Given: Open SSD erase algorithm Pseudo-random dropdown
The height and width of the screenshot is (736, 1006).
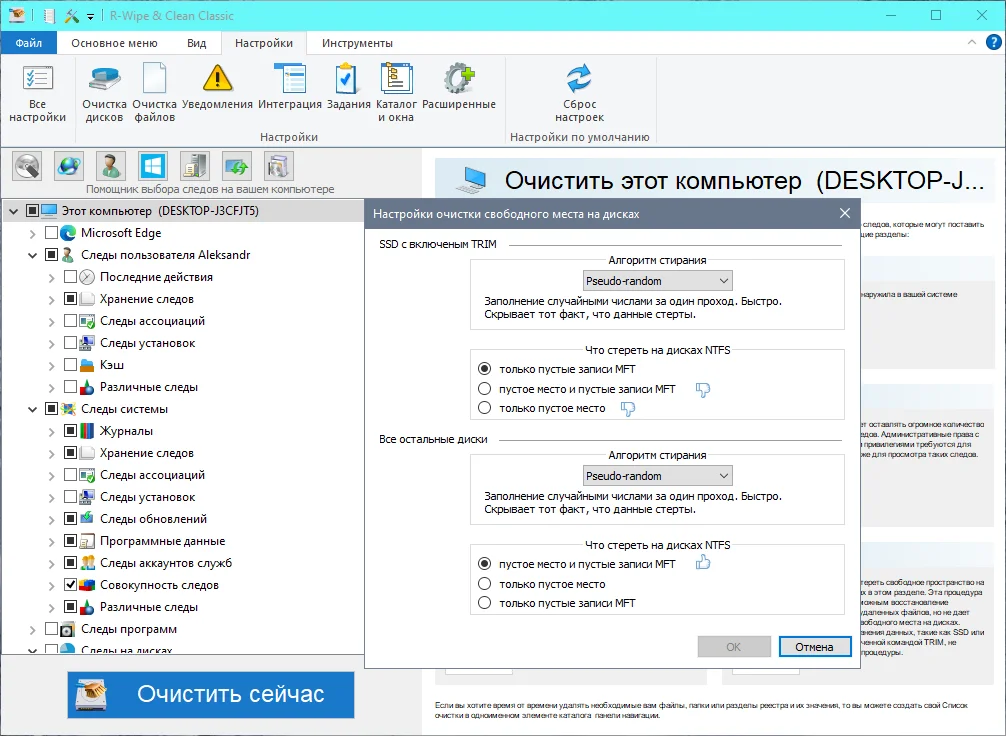Looking at the screenshot, I should pyautogui.click(x=658, y=281).
